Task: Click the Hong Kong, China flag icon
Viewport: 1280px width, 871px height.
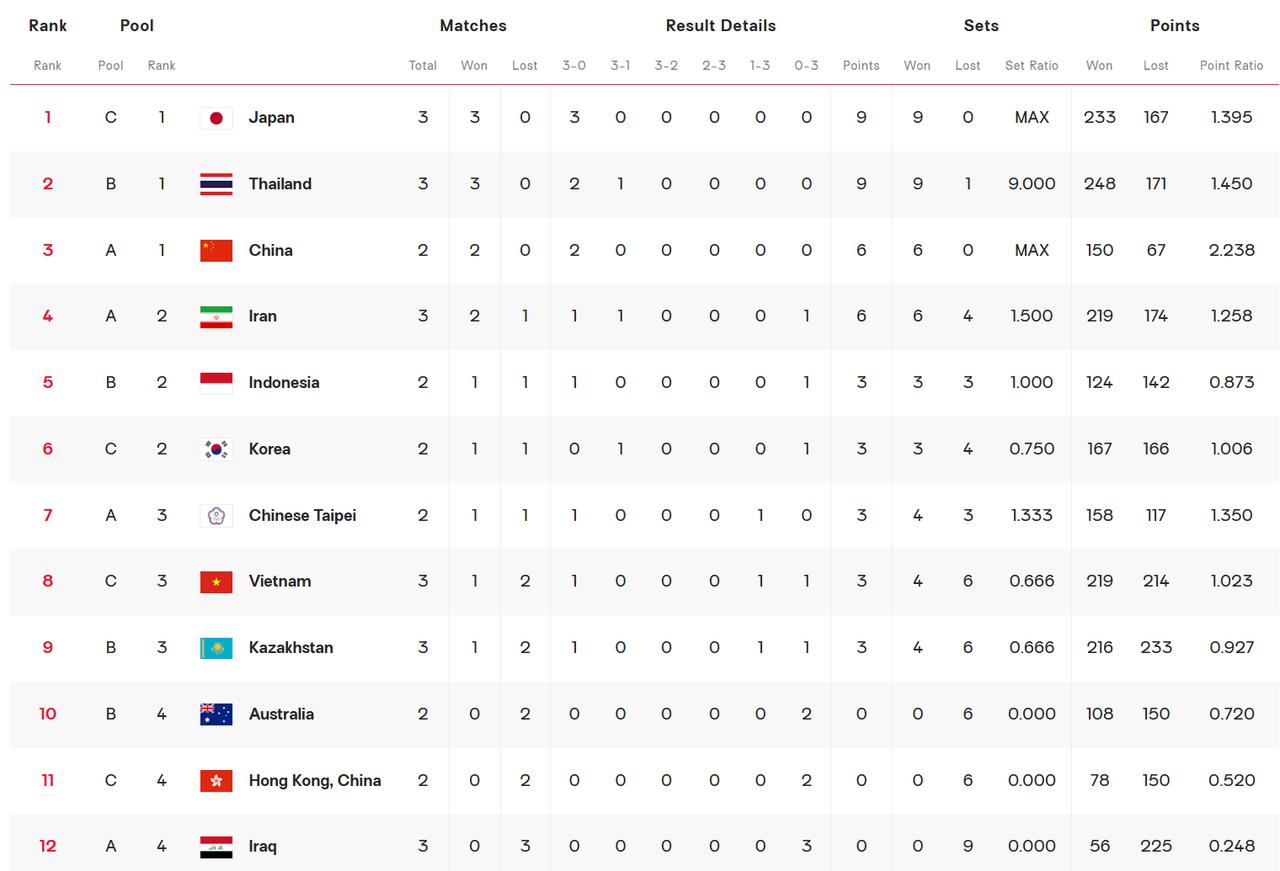Action: point(216,780)
